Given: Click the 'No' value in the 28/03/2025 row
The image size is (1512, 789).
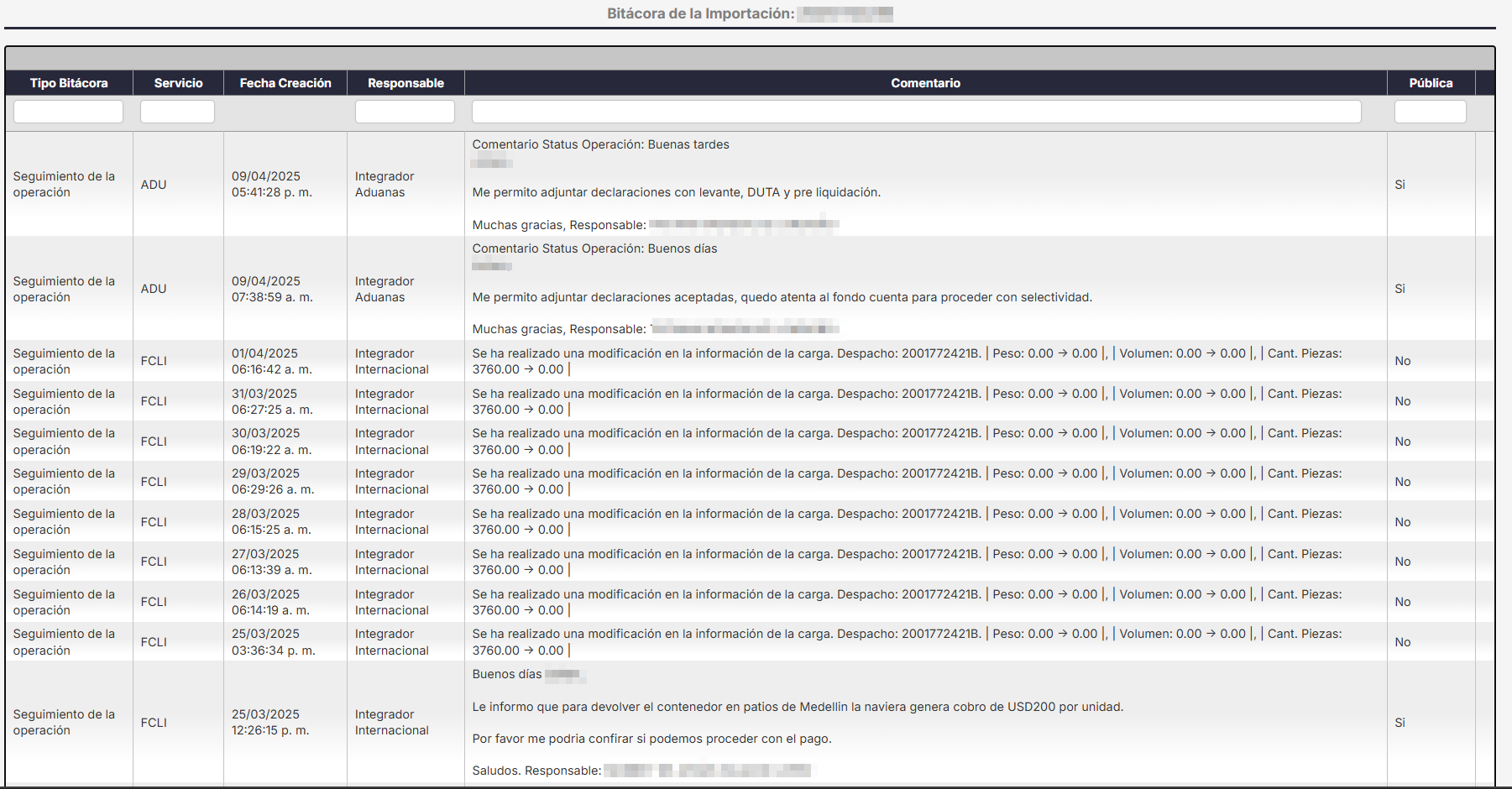Looking at the screenshot, I should pyautogui.click(x=1402, y=522).
